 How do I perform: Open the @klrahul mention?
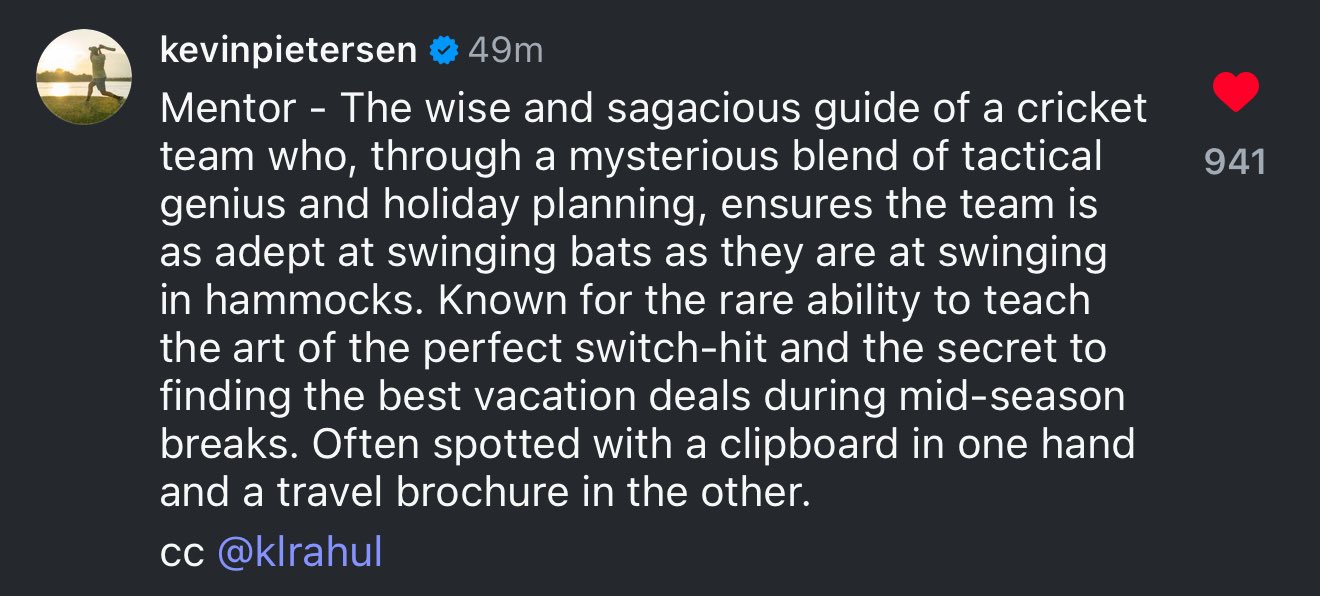click(x=300, y=552)
